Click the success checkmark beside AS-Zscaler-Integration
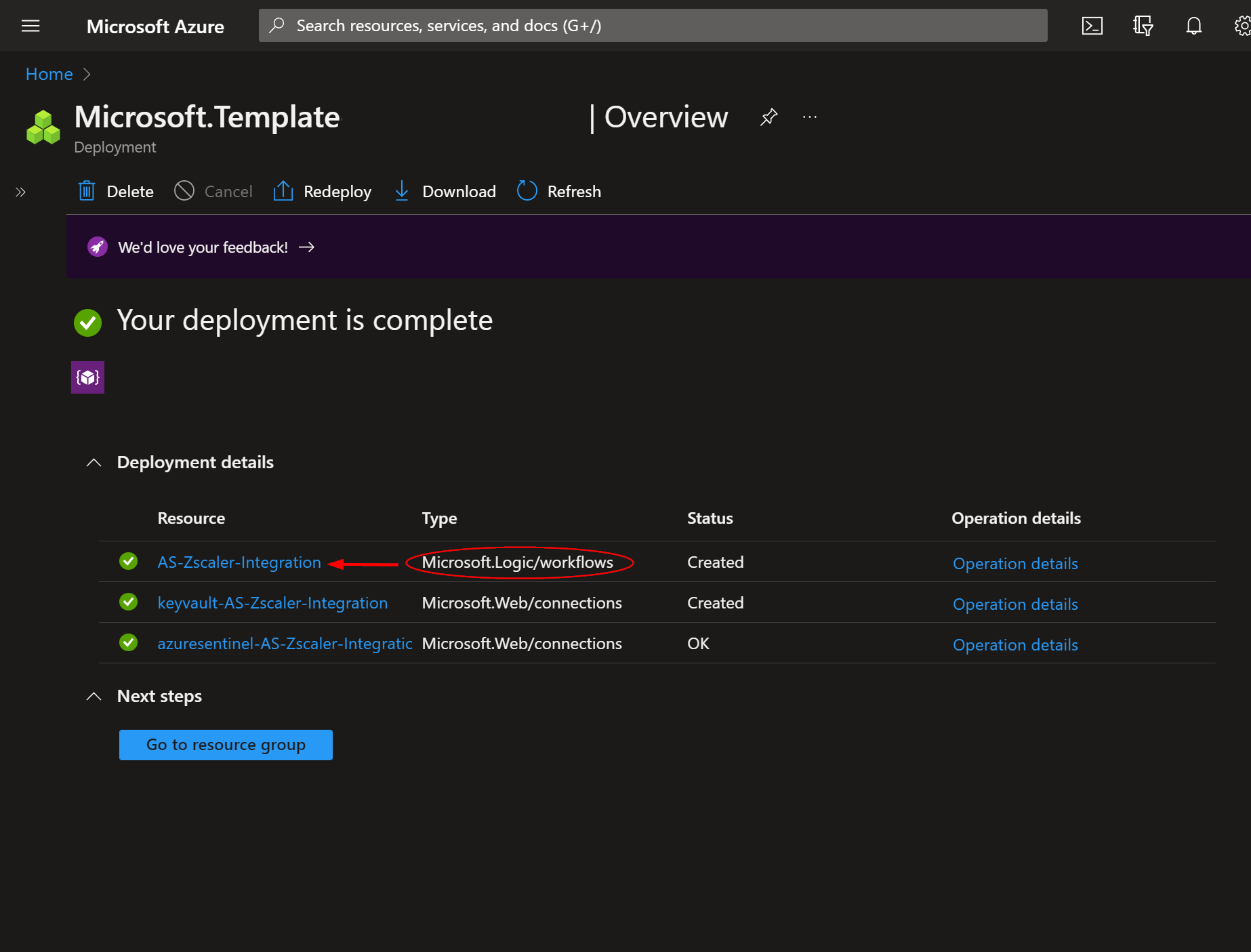The height and width of the screenshot is (952, 1251). (128, 561)
